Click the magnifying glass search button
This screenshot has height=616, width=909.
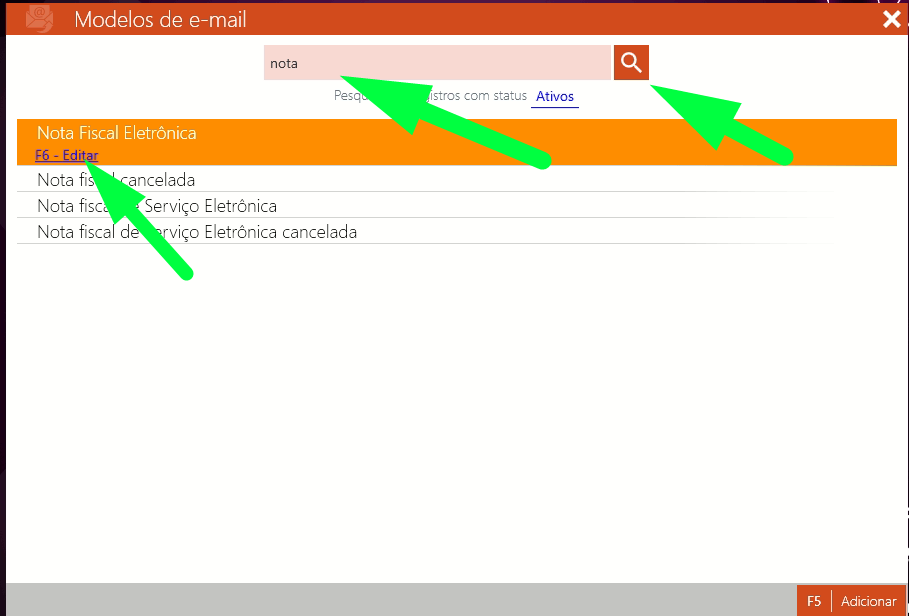[631, 63]
